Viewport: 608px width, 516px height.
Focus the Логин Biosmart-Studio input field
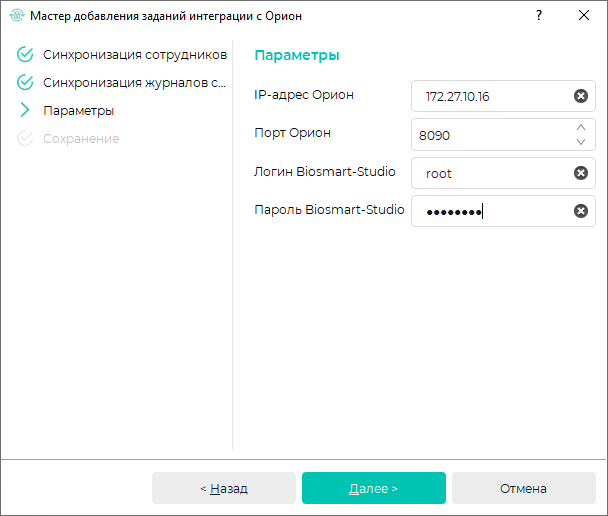tap(503, 173)
